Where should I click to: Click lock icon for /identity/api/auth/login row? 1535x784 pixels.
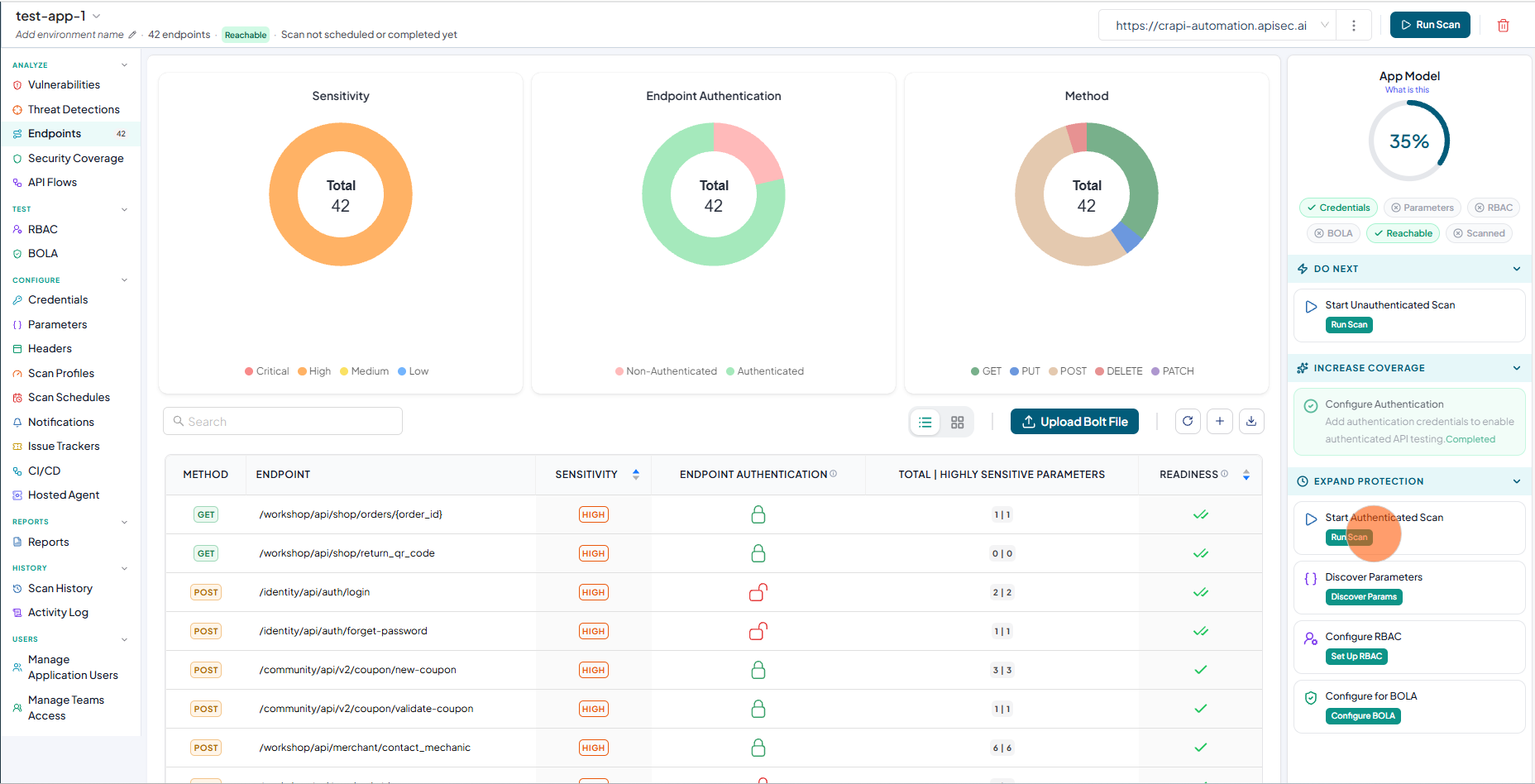[x=758, y=592]
